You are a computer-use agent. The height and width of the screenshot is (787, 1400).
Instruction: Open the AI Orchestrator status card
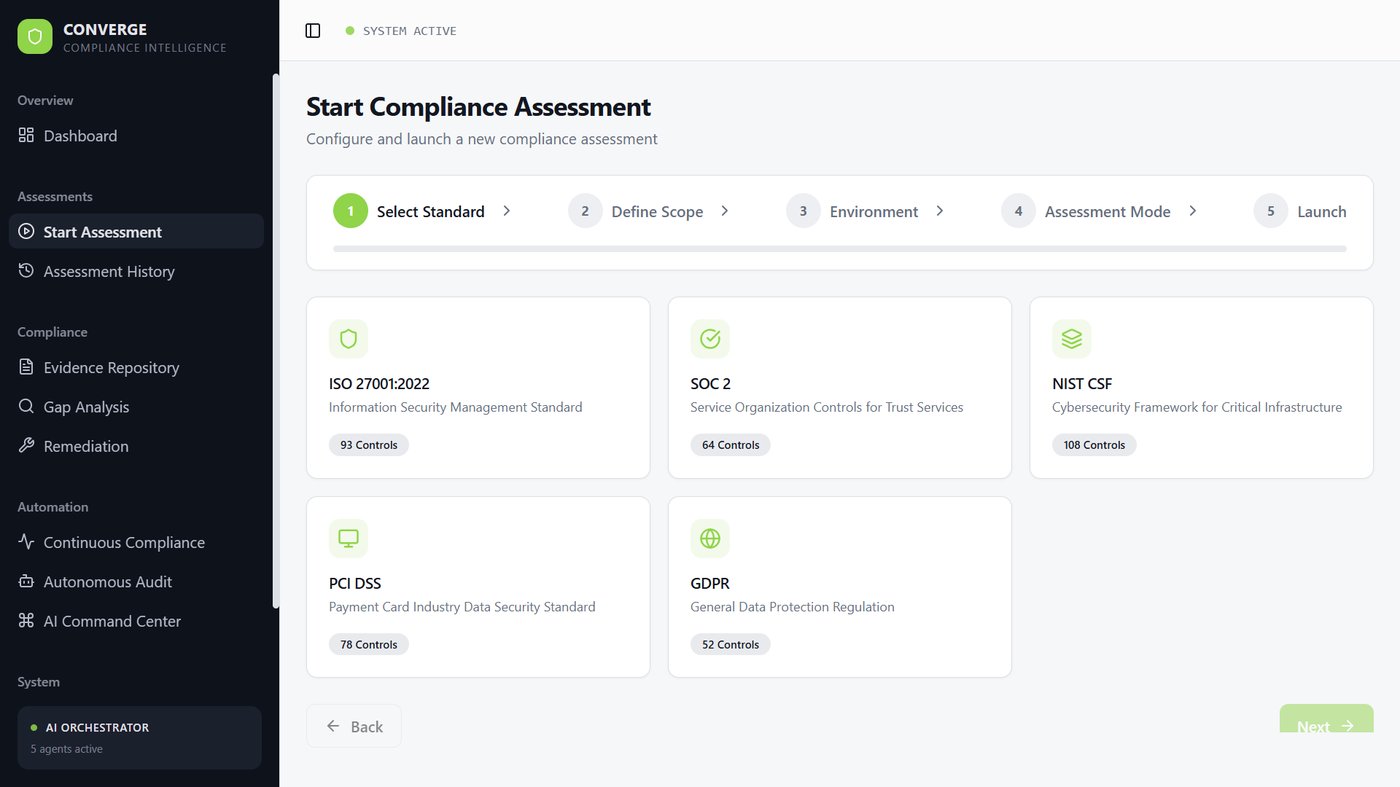(139, 738)
